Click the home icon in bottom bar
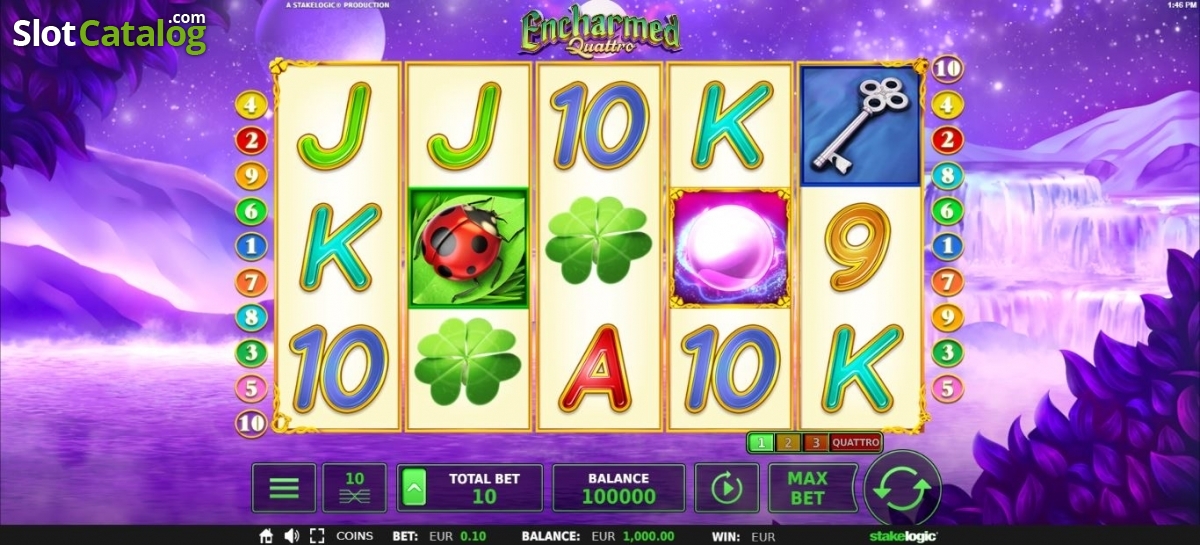 coord(266,536)
